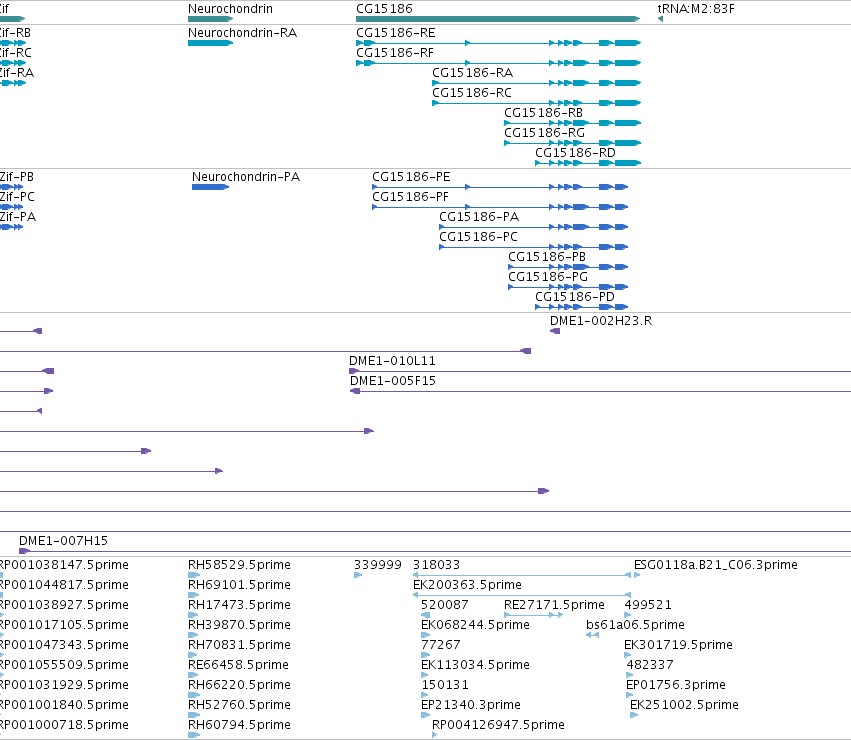Click the RH17473.5prime EST label
This screenshot has height=740, width=851.
[239, 605]
